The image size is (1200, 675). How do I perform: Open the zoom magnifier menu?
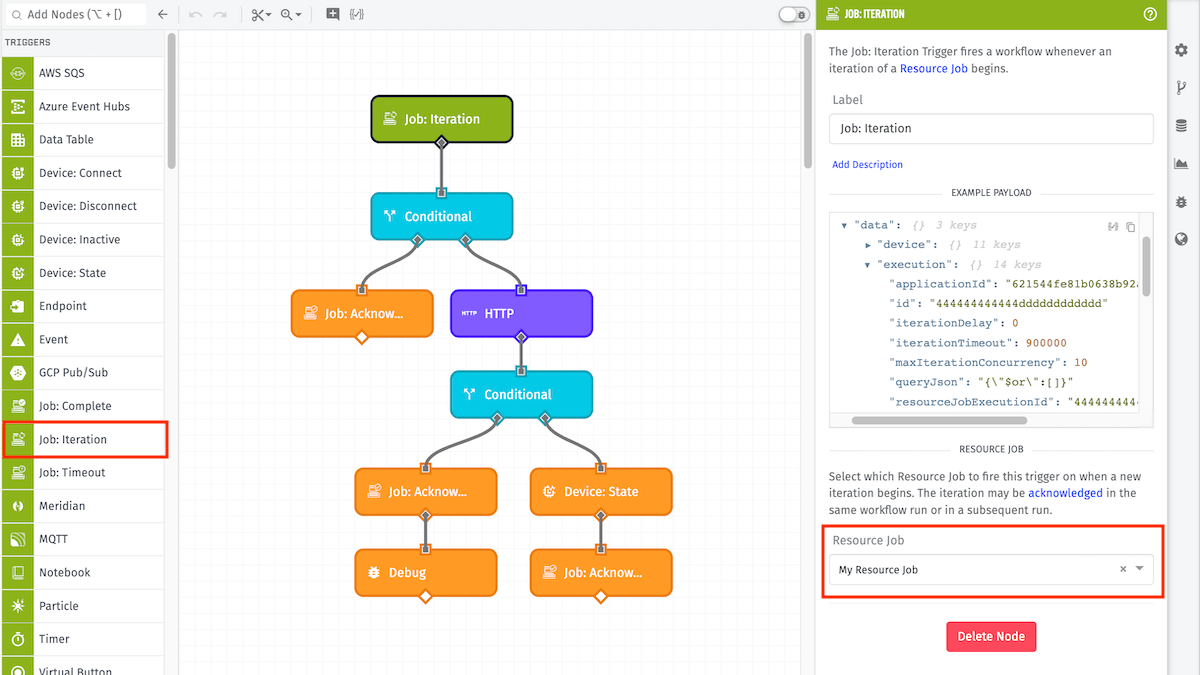pyautogui.click(x=292, y=15)
